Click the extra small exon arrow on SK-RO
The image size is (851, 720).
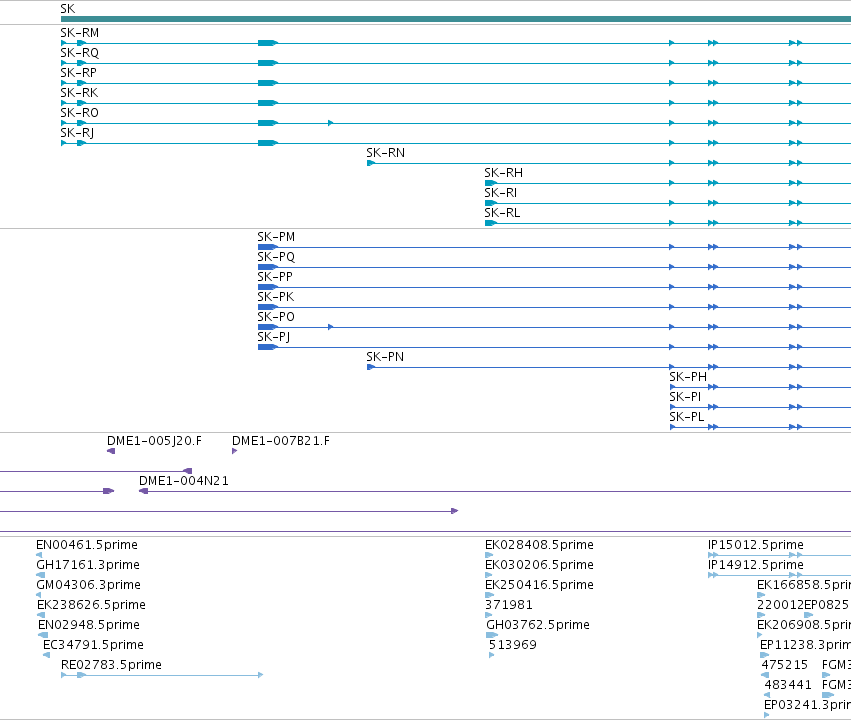[331, 123]
